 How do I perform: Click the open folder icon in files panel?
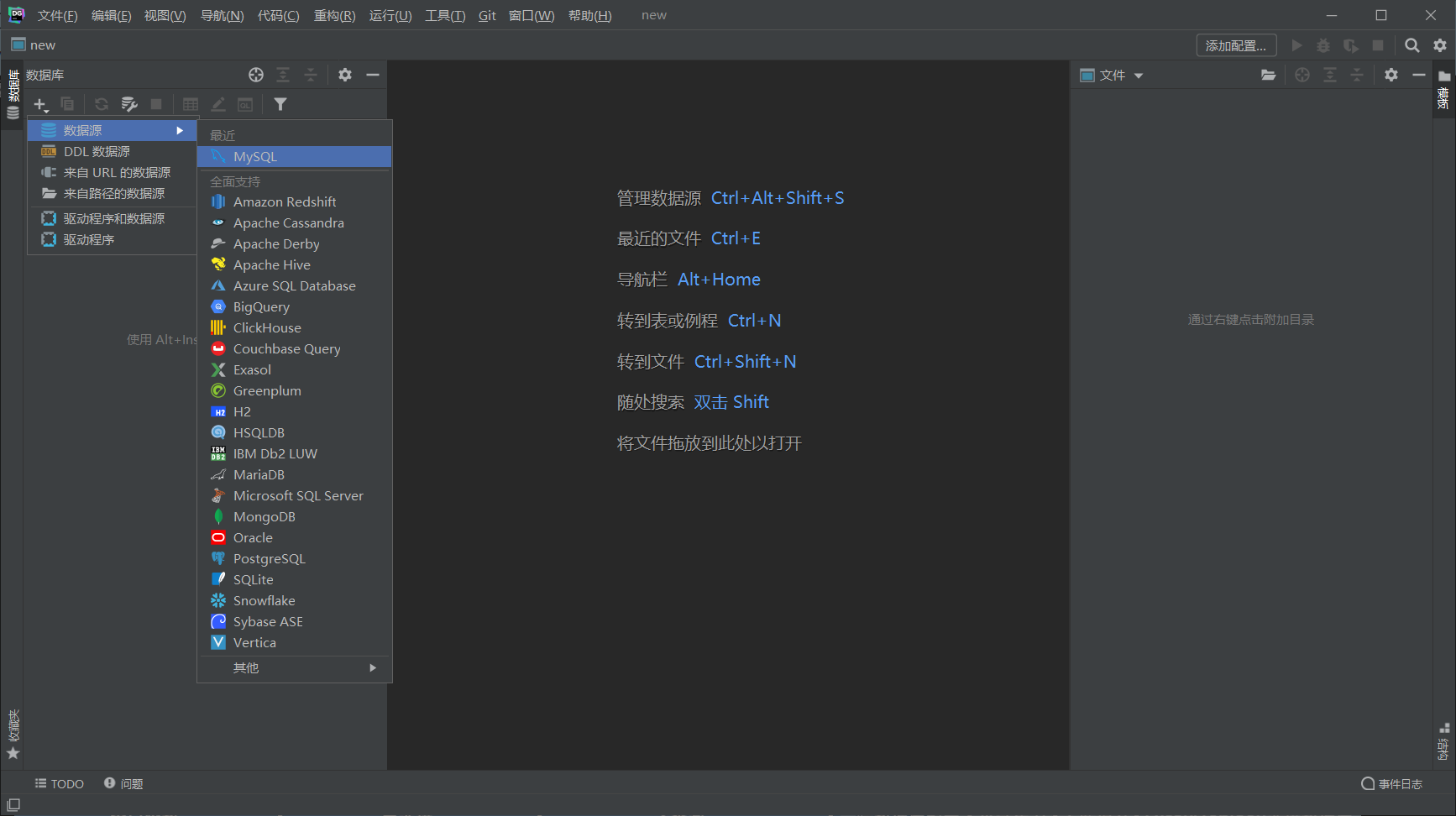[1269, 75]
